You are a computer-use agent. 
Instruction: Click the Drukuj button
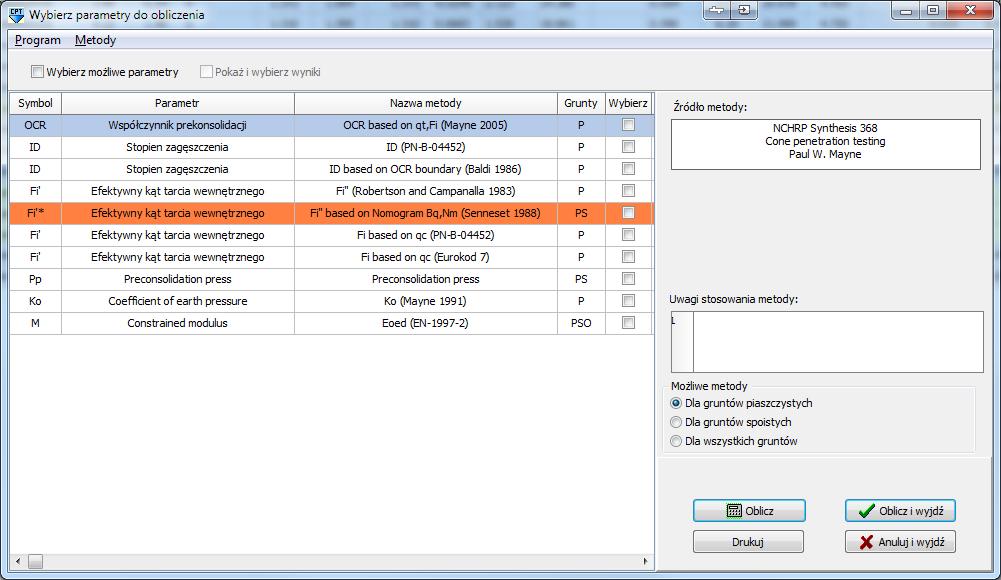click(748, 542)
